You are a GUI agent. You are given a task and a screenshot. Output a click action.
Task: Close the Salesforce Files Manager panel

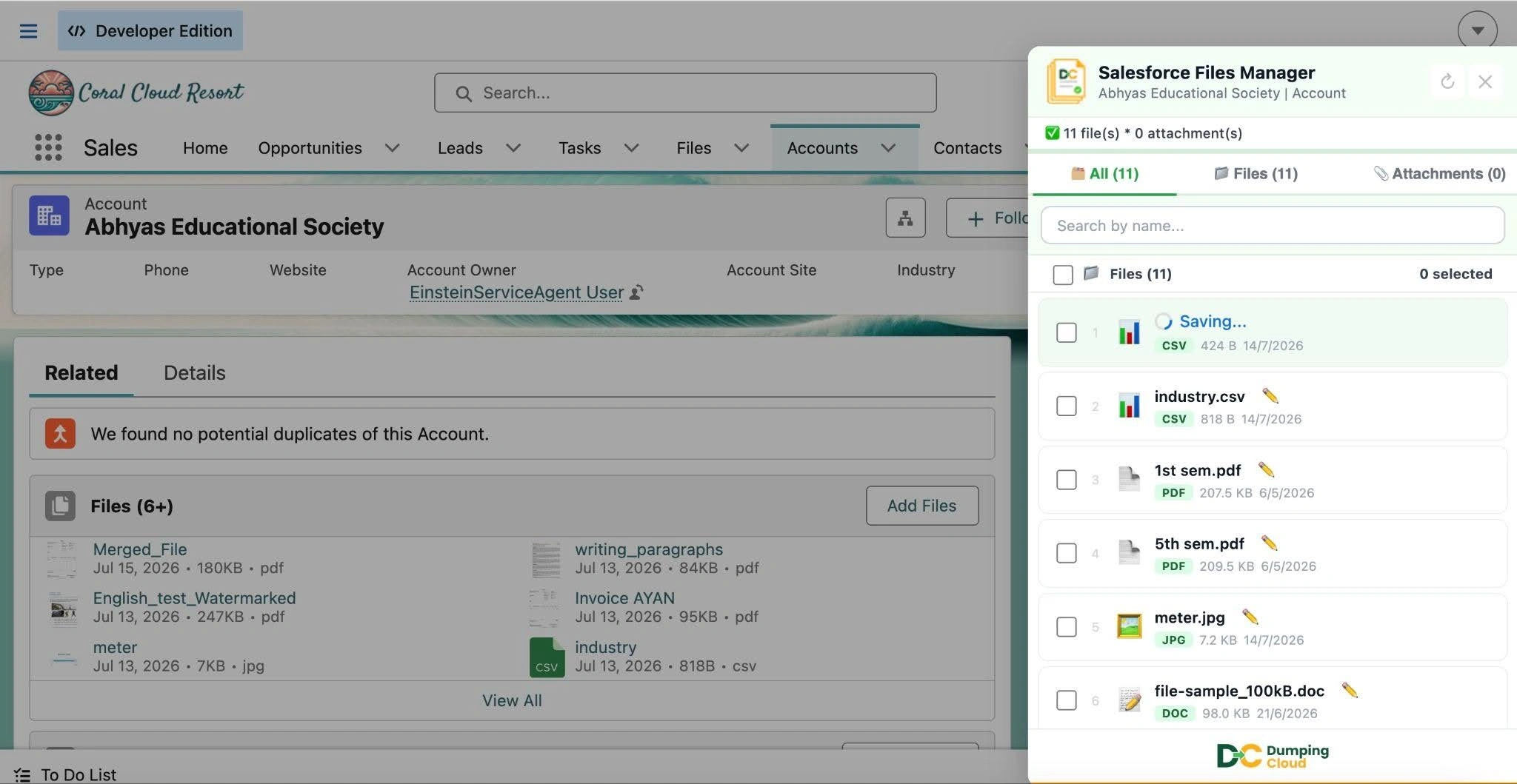click(x=1485, y=81)
